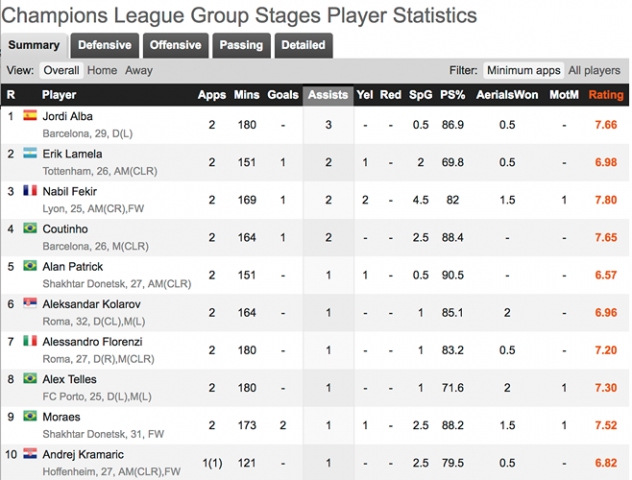Open the Defensive tab
The width and height of the screenshot is (632, 480).
105,46
